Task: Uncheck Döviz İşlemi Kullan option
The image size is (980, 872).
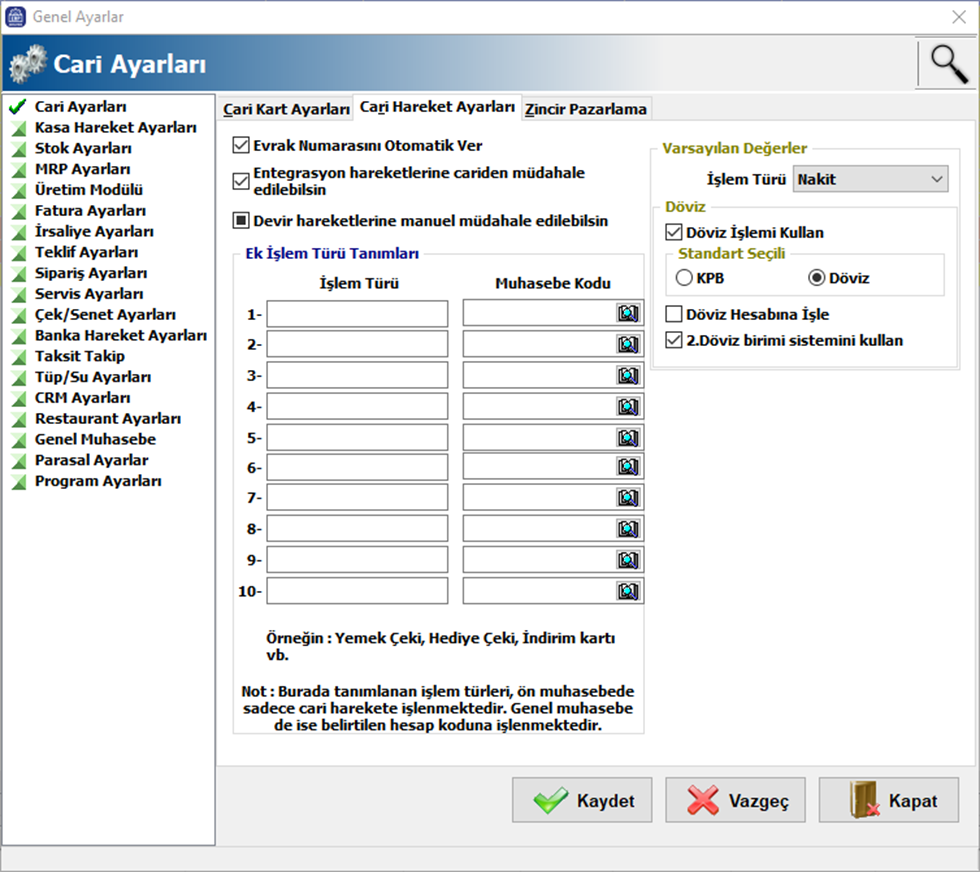Action: (x=674, y=232)
